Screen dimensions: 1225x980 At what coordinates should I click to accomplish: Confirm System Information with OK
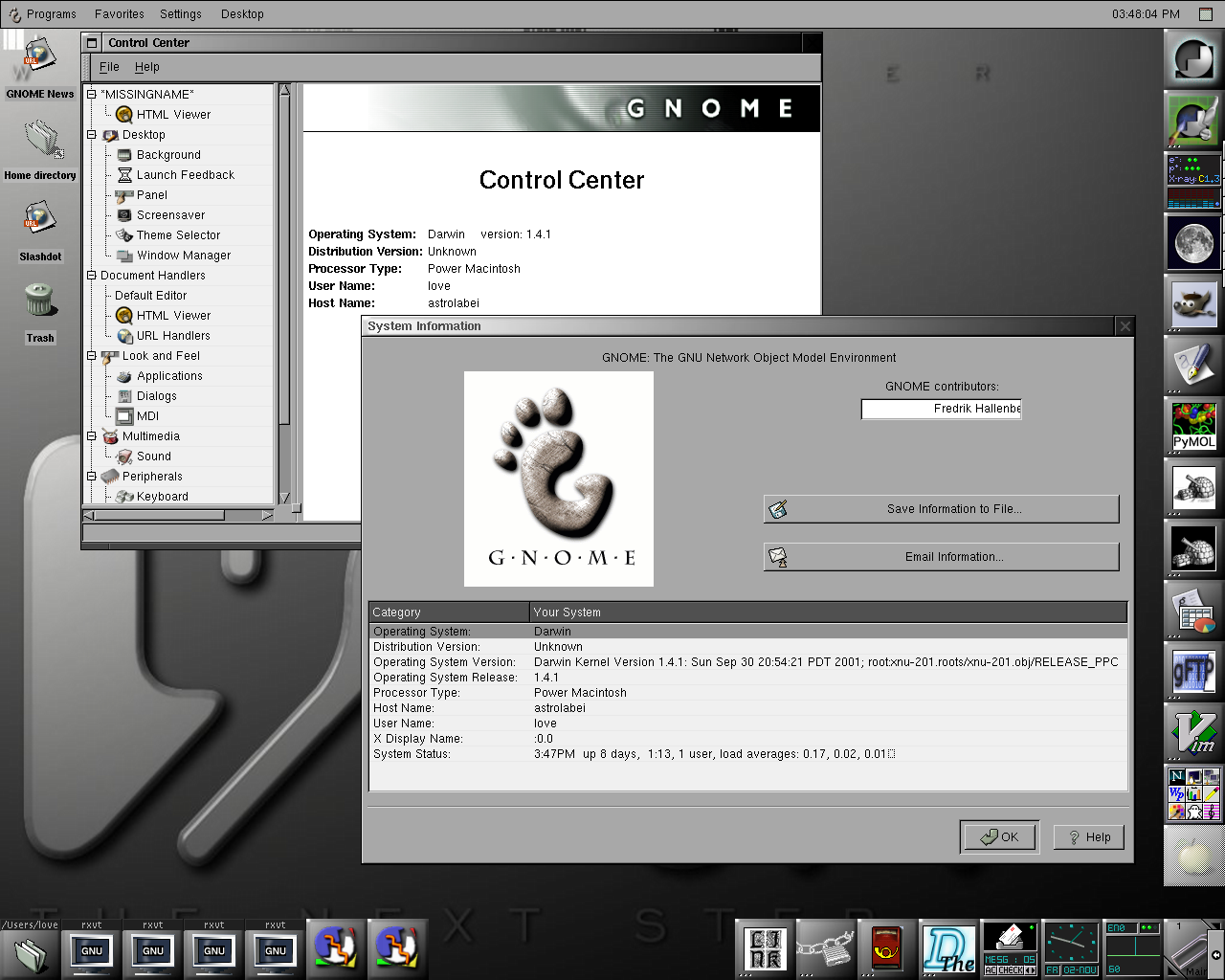pos(999,836)
